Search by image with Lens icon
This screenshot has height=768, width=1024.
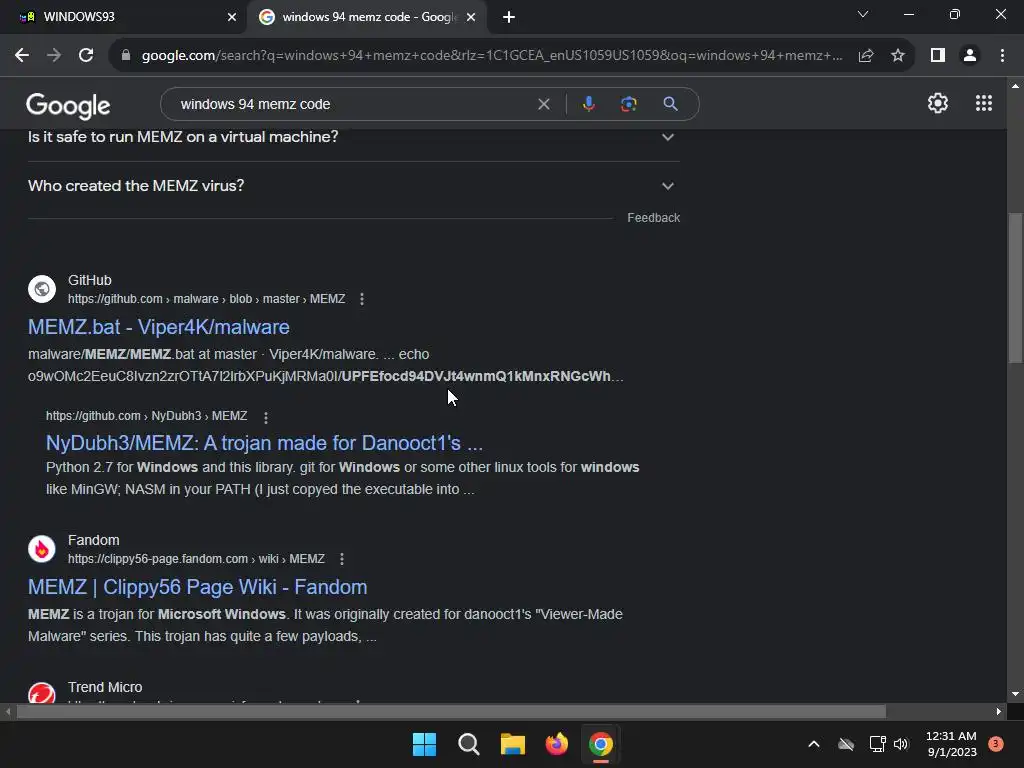[x=628, y=104]
